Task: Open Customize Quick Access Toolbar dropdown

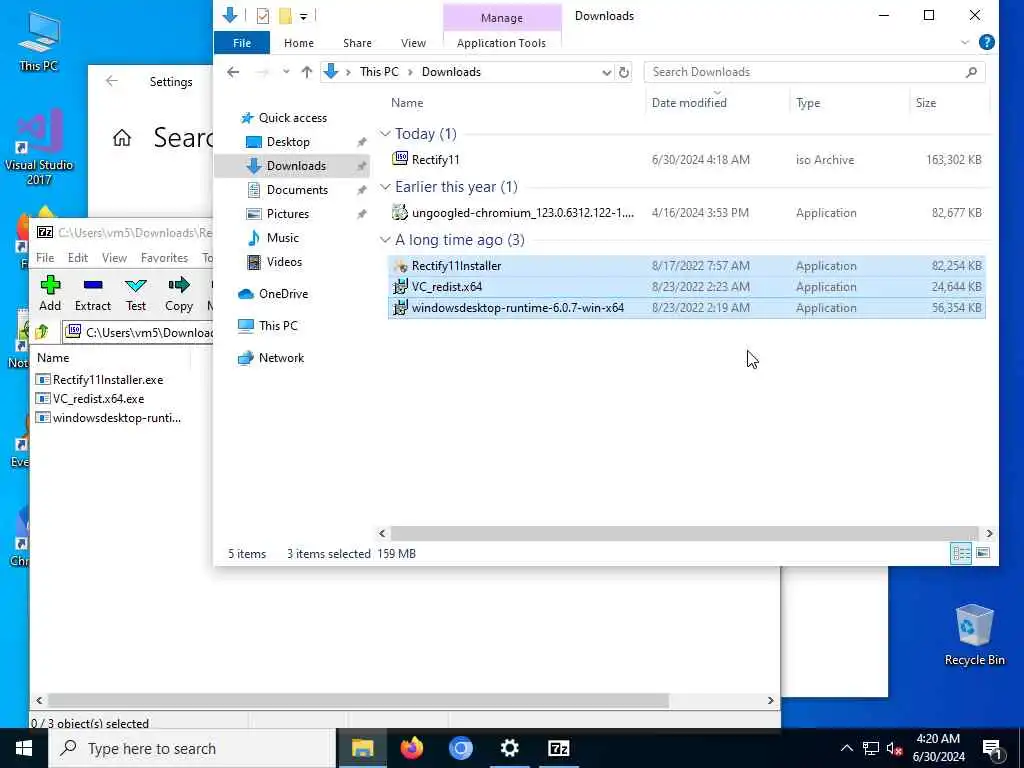Action: coord(304,16)
